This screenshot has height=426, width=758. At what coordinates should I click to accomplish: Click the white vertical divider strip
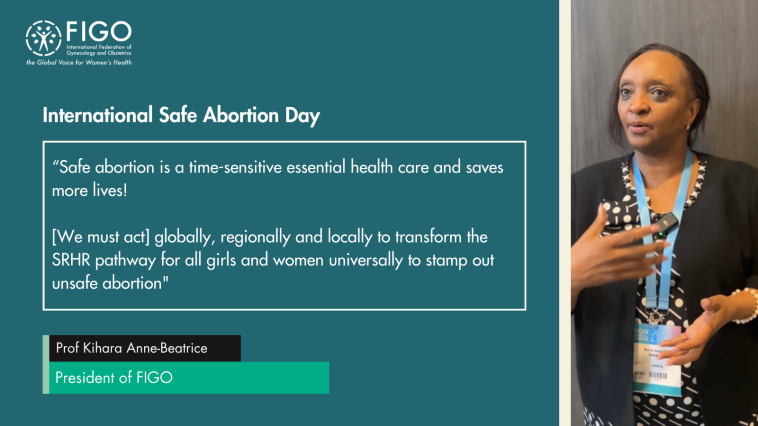pyautogui.click(x=565, y=213)
